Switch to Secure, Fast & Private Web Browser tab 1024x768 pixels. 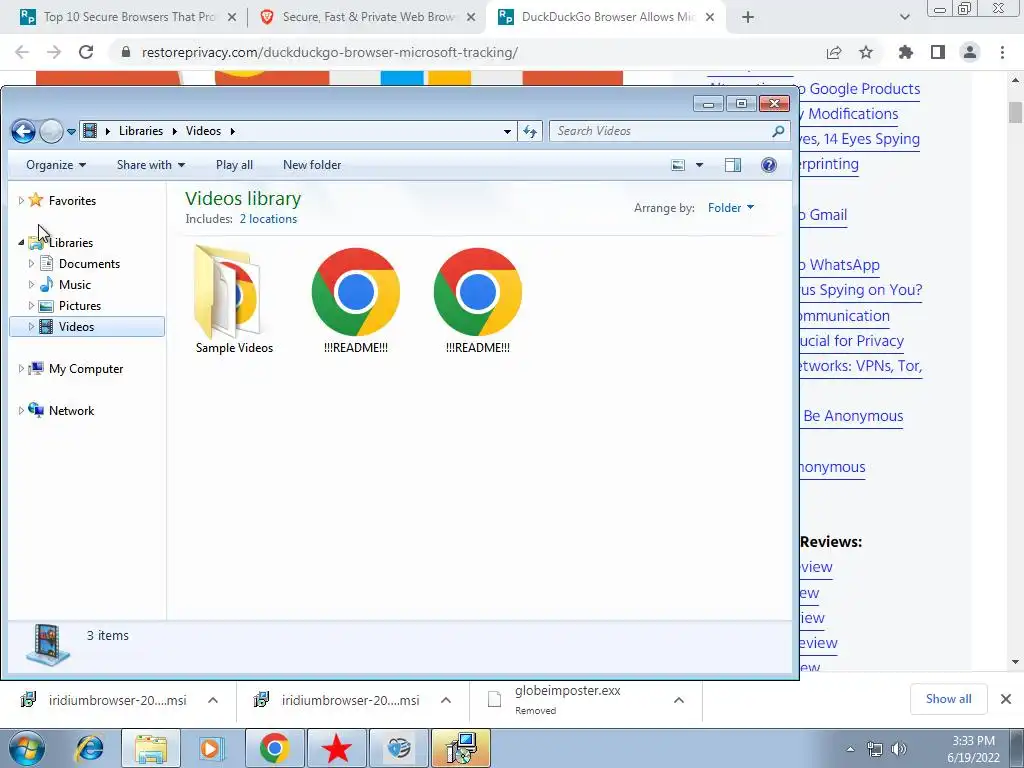point(368,17)
